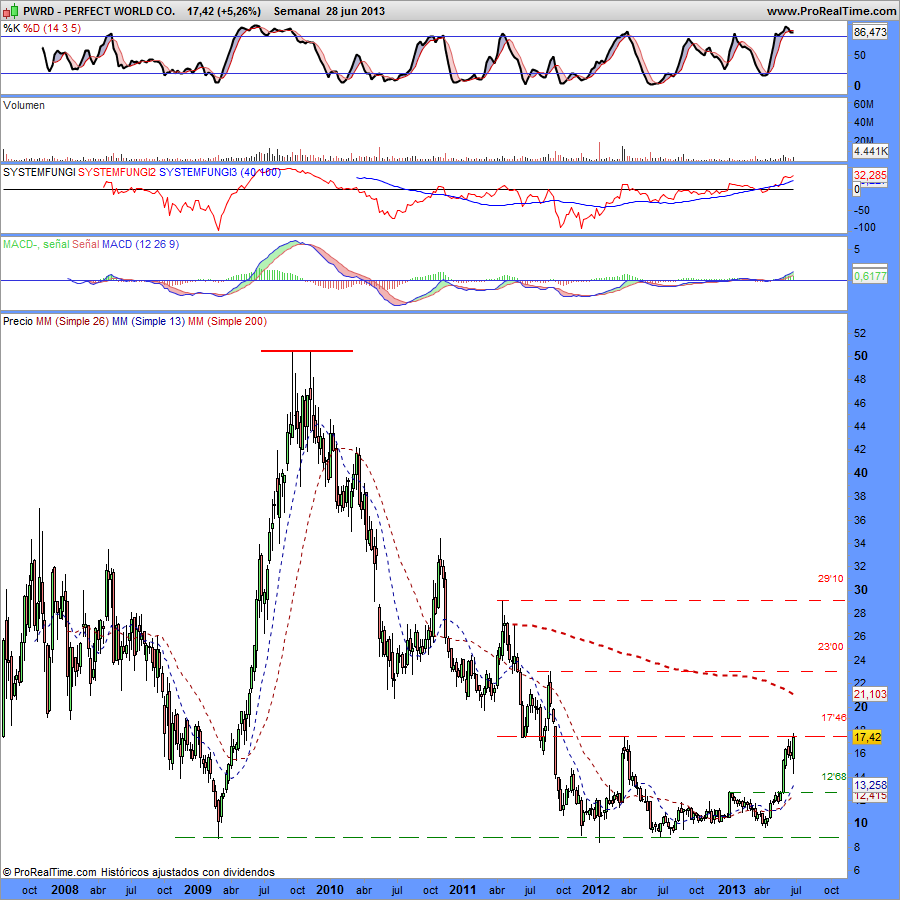Click the MM (Simple 13) moving average label
The height and width of the screenshot is (900, 900).
(148, 321)
